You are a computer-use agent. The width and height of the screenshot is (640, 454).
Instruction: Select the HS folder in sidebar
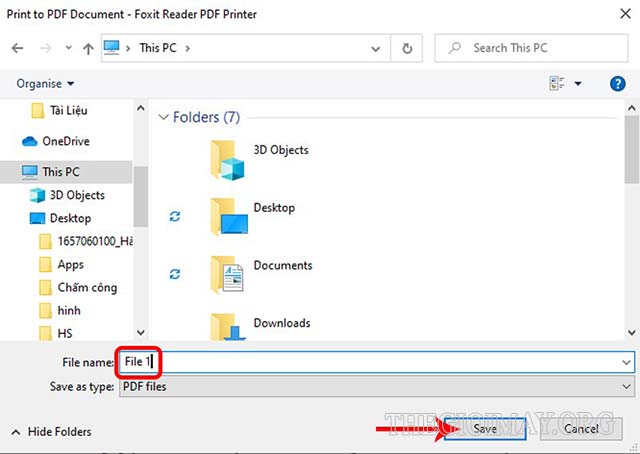pos(56,333)
